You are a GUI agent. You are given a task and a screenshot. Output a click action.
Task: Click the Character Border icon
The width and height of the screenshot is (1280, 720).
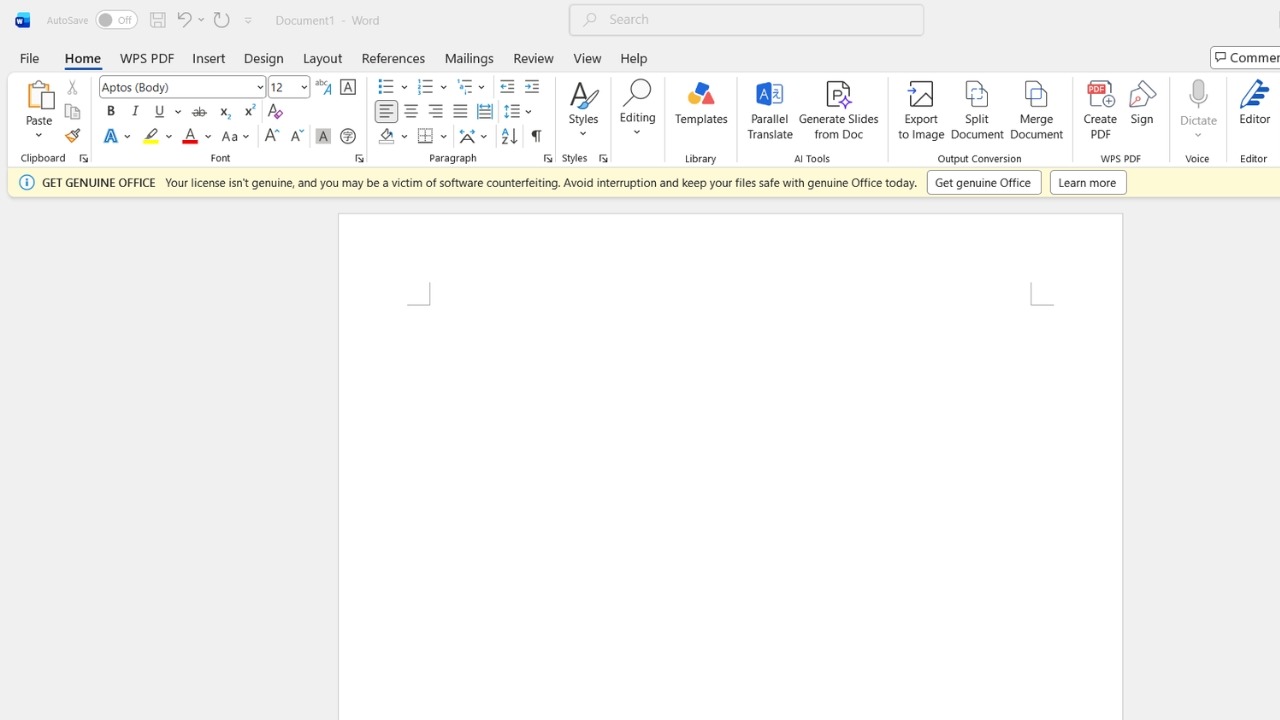pyautogui.click(x=348, y=87)
